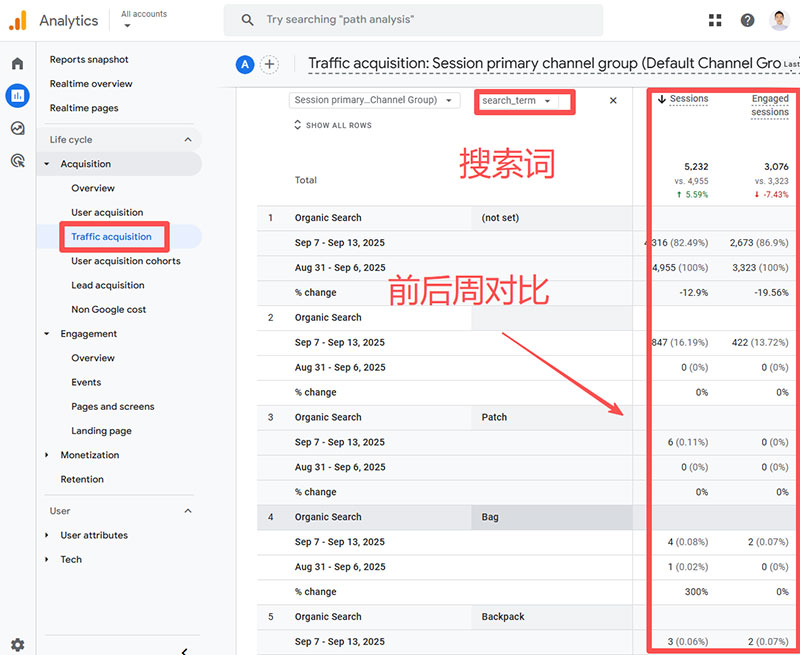Open the Google apps grid icon

click(715, 20)
